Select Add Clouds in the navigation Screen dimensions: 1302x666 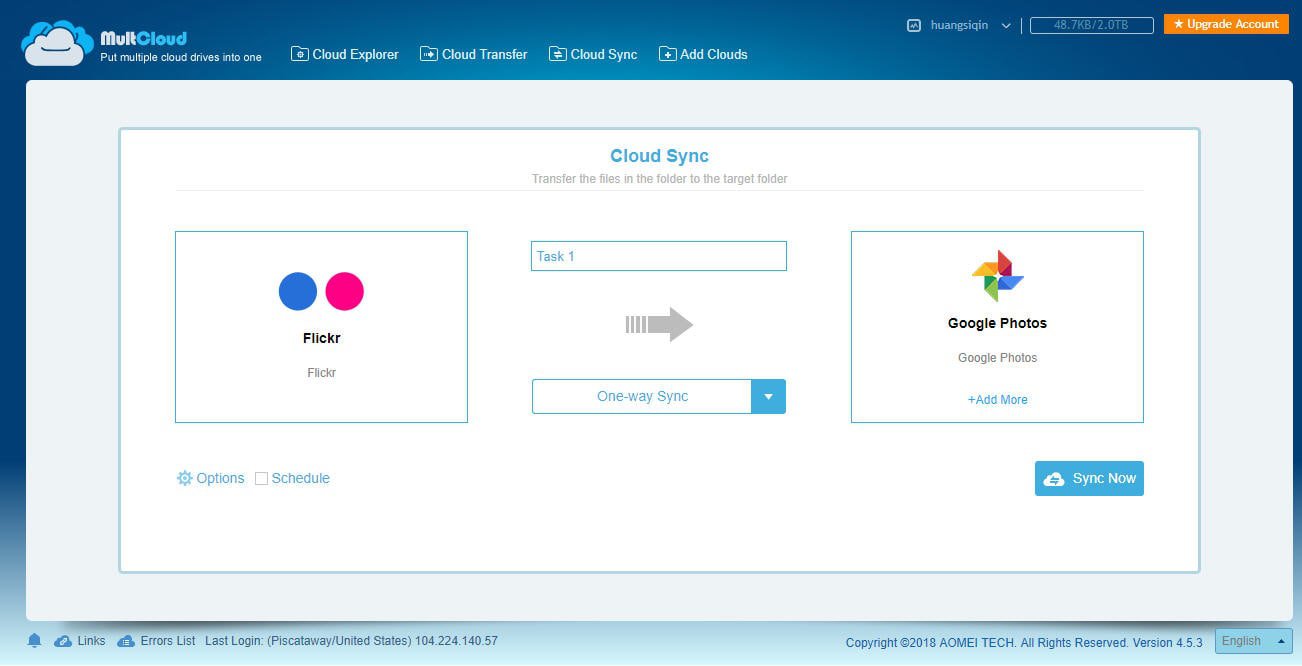[703, 54]
